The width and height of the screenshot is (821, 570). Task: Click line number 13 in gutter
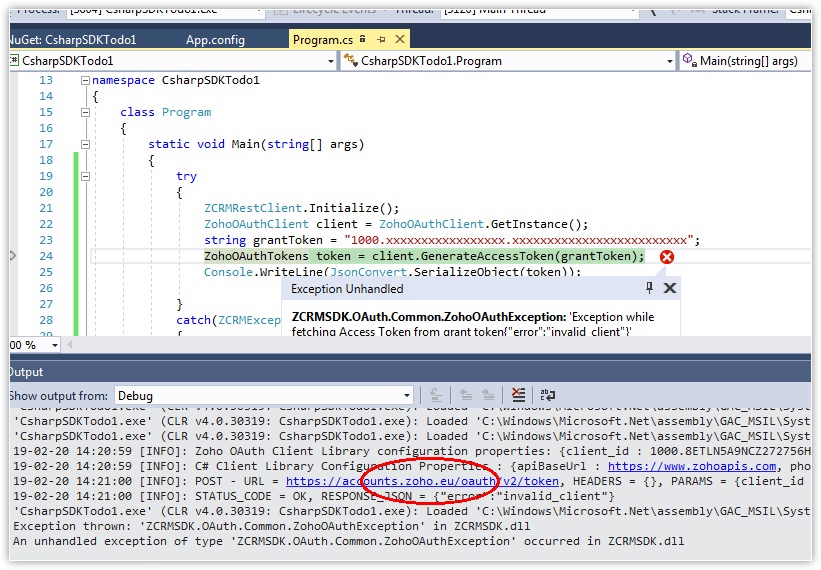[46, 81]
